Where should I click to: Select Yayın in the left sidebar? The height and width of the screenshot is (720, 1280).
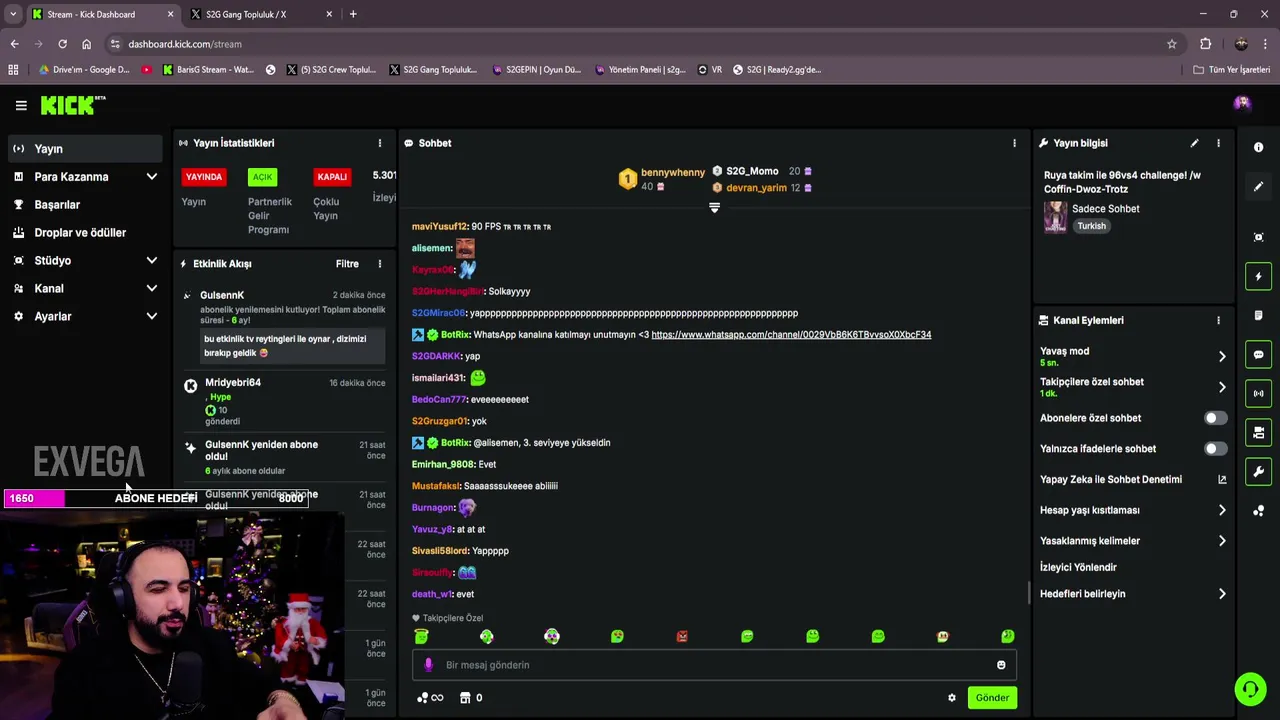click(84, 149)
